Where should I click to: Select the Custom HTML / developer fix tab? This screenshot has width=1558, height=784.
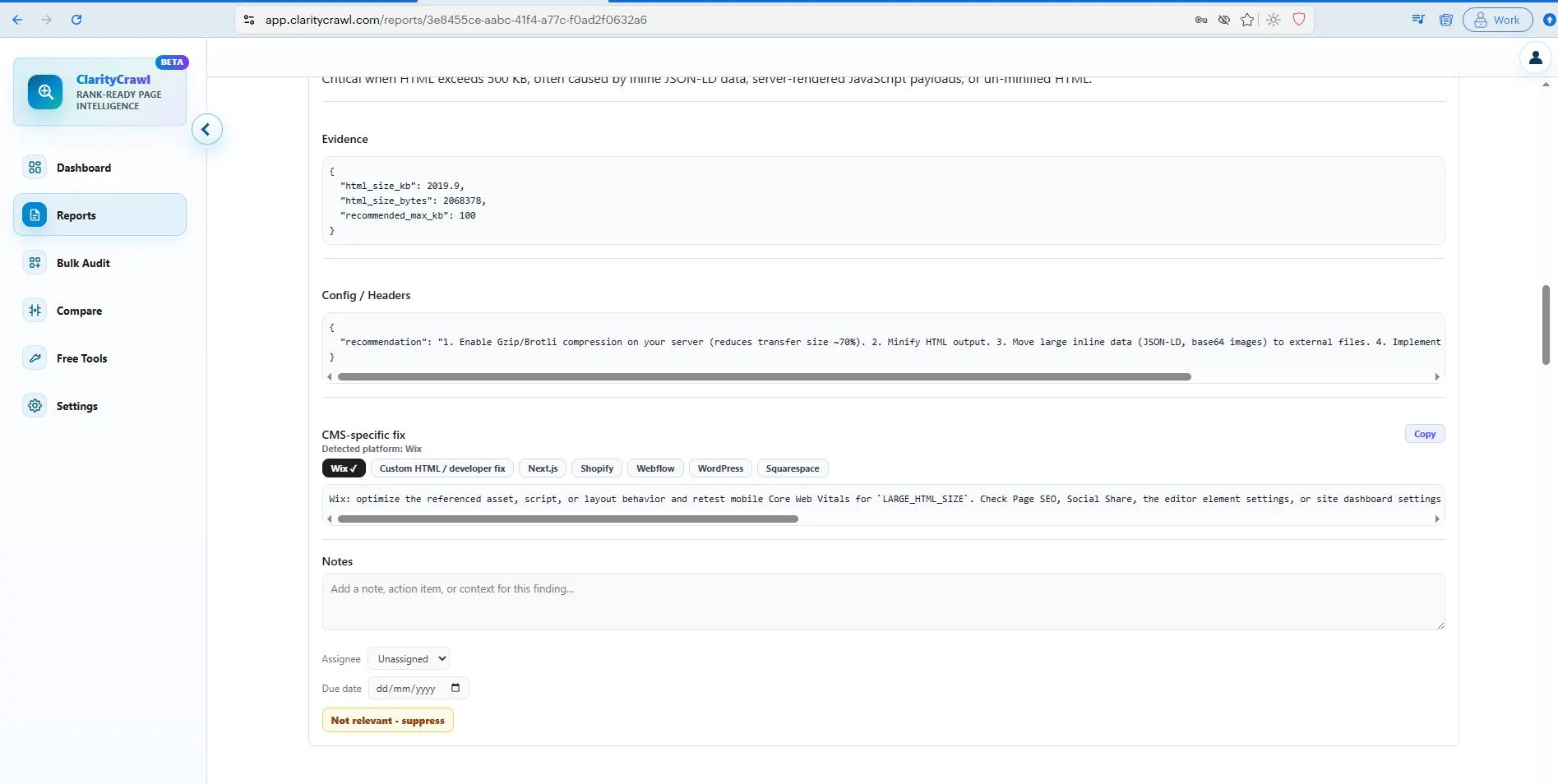(442, 468)
